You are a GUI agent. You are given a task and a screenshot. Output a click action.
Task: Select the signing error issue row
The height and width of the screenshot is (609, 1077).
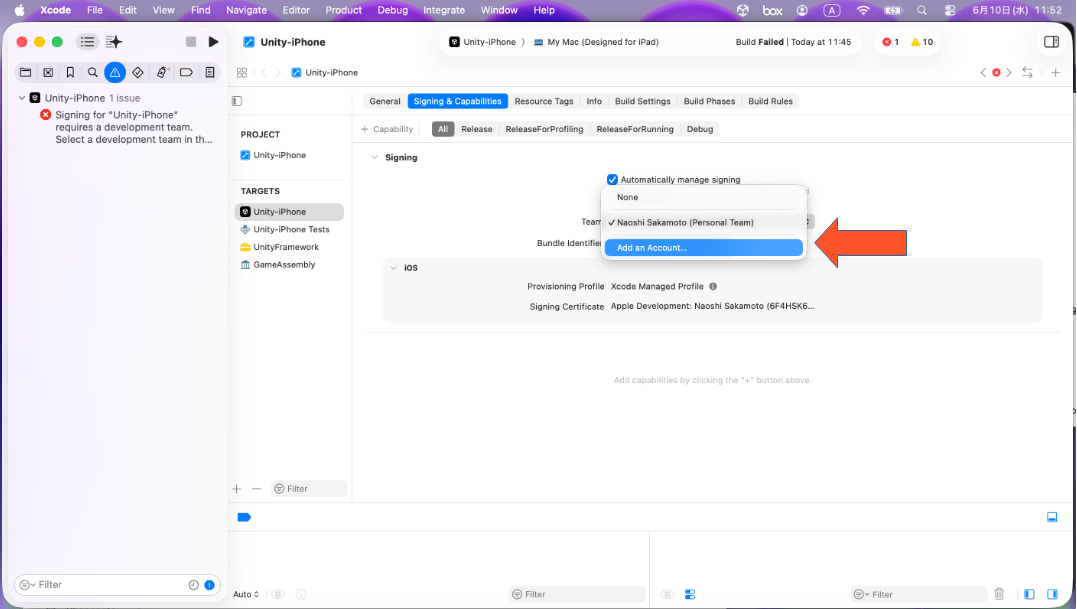(x=127, y=127)
